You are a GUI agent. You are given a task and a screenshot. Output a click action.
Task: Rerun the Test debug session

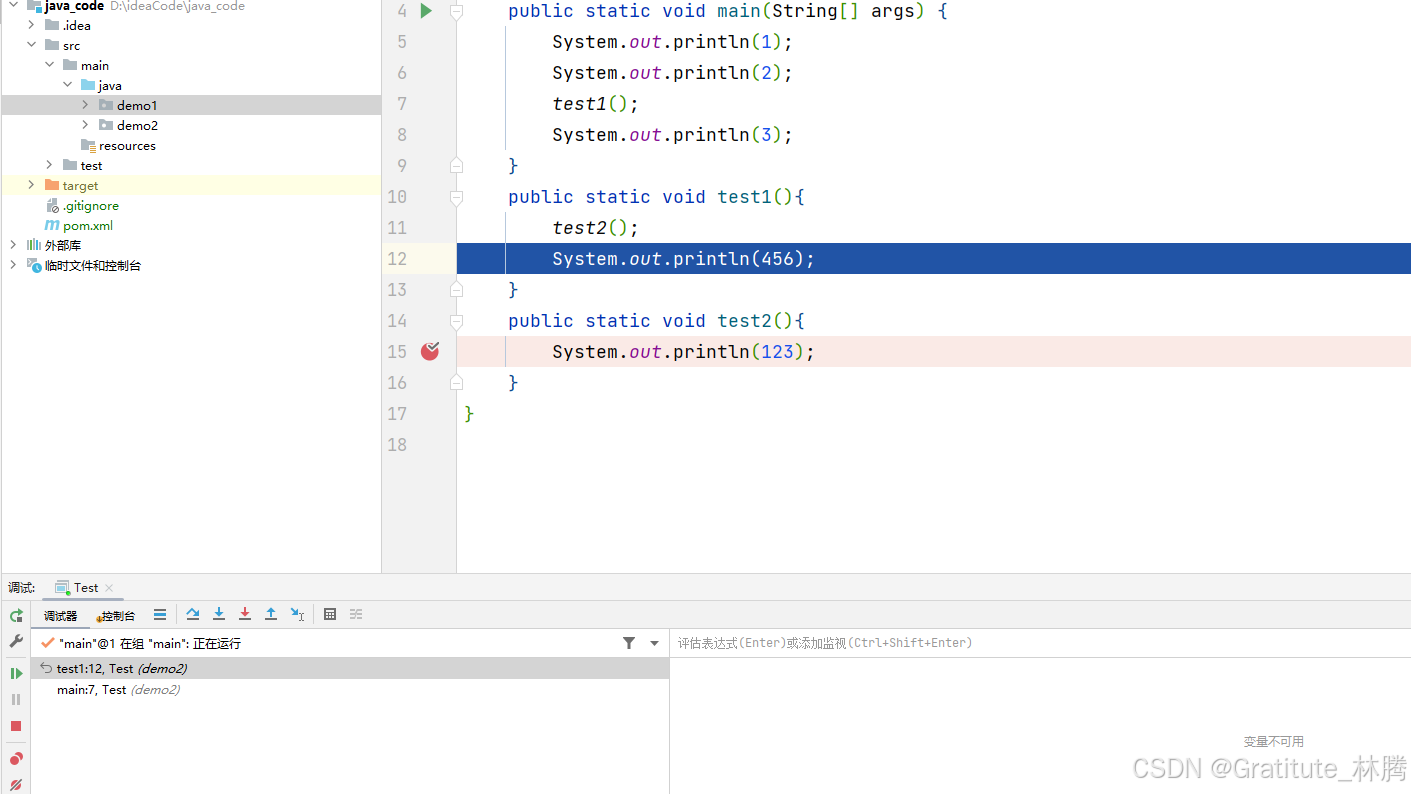click(16, 615)
